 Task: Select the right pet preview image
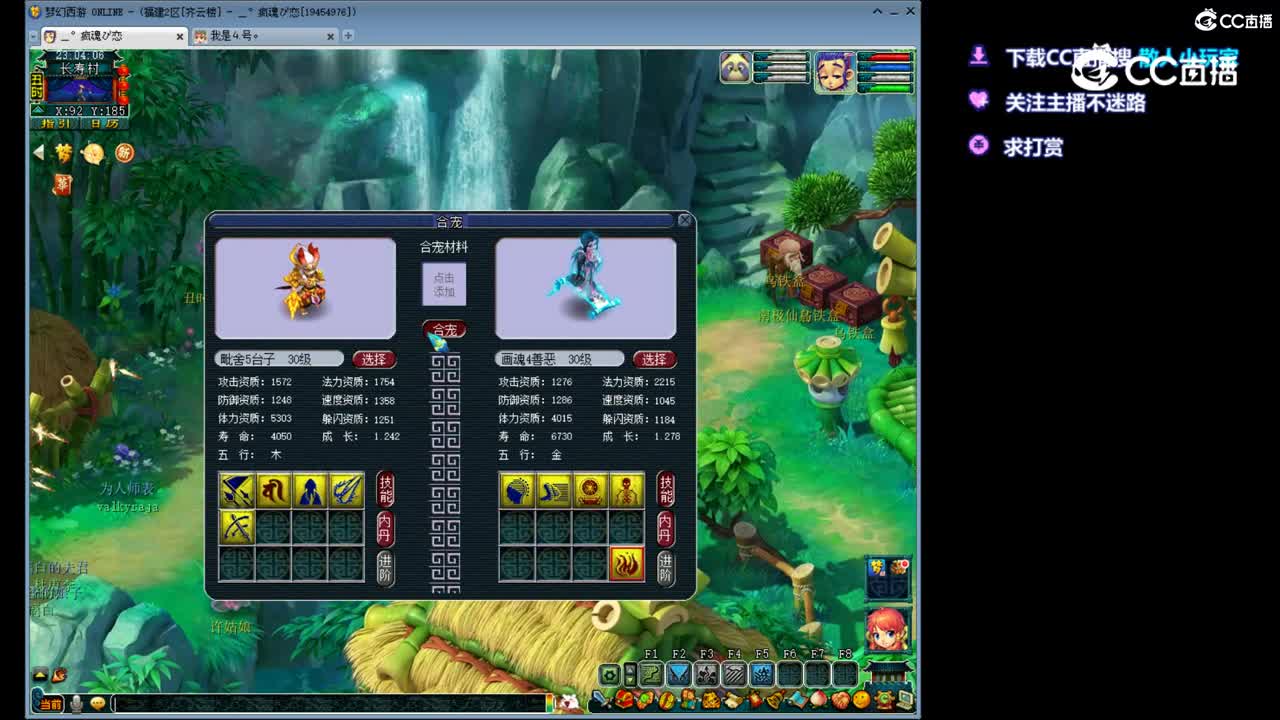[586, 288]
